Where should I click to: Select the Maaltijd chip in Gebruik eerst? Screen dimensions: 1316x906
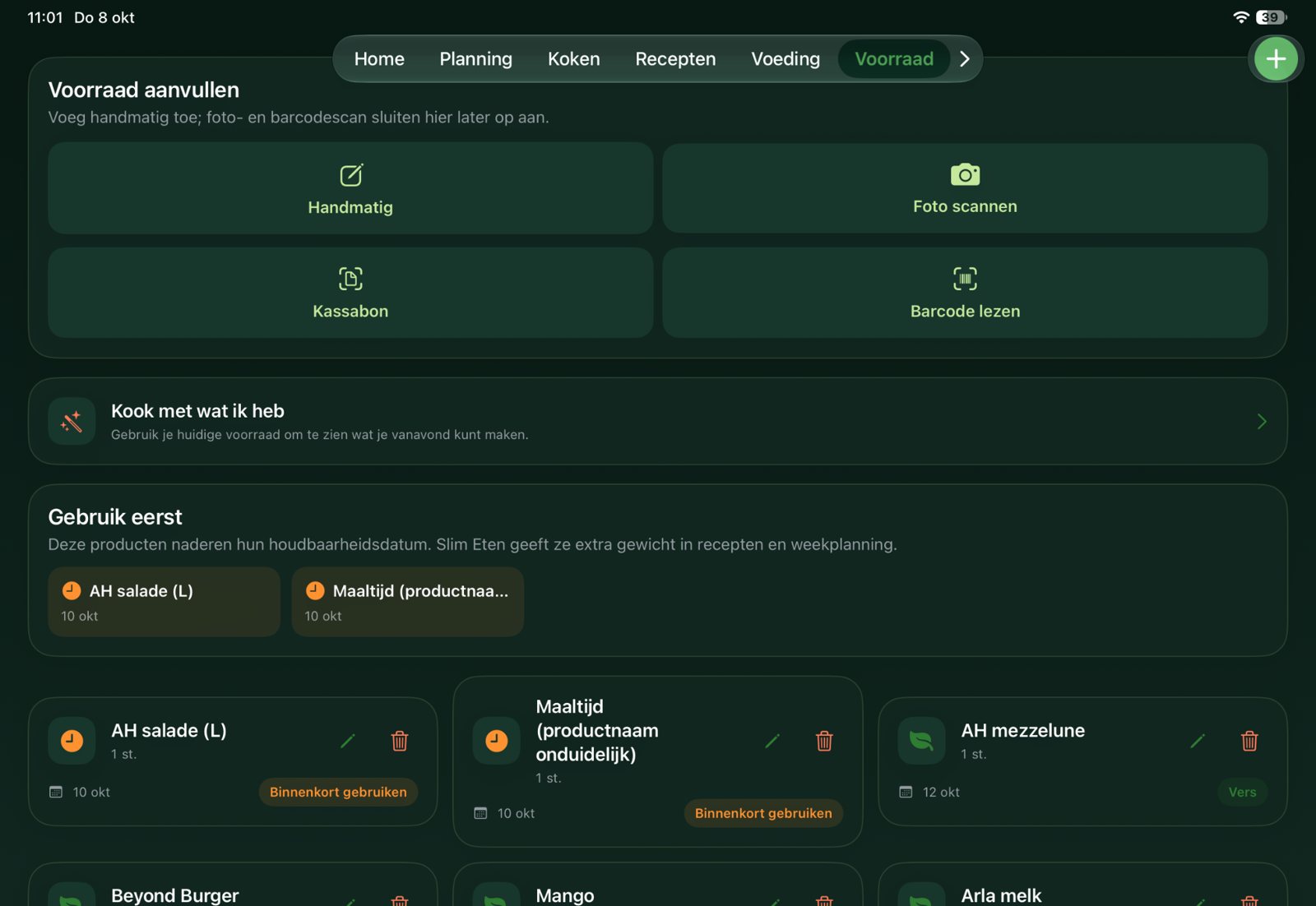pyautogui.click(x=408, y=602)
